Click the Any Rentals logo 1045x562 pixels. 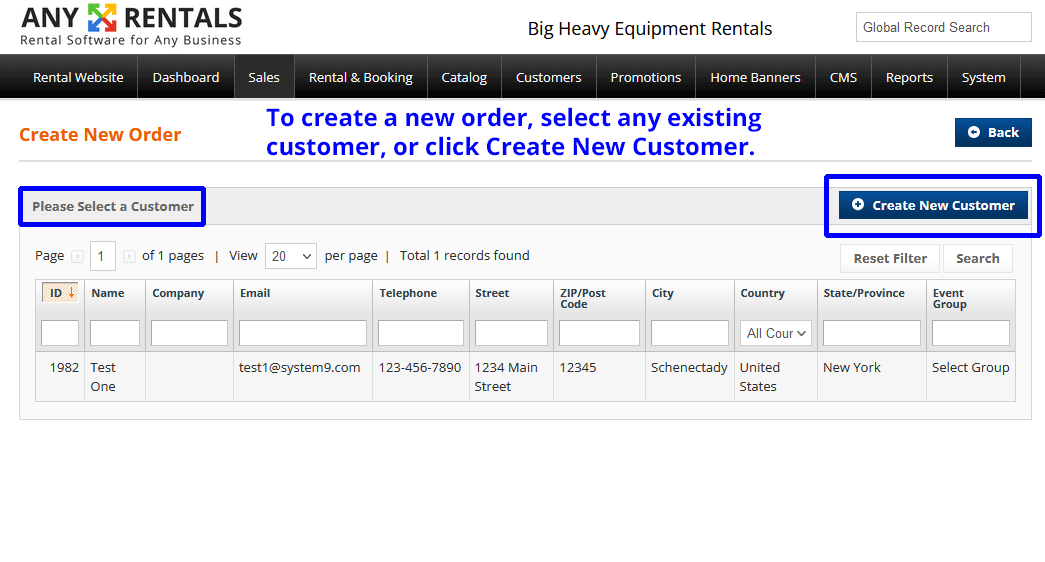pos(131,25)
